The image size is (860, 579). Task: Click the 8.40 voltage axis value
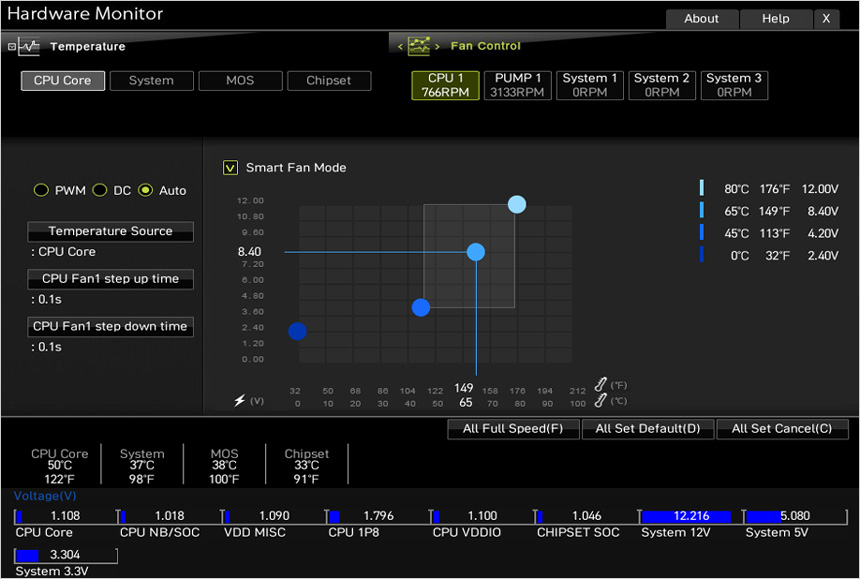tap(250, 252)
